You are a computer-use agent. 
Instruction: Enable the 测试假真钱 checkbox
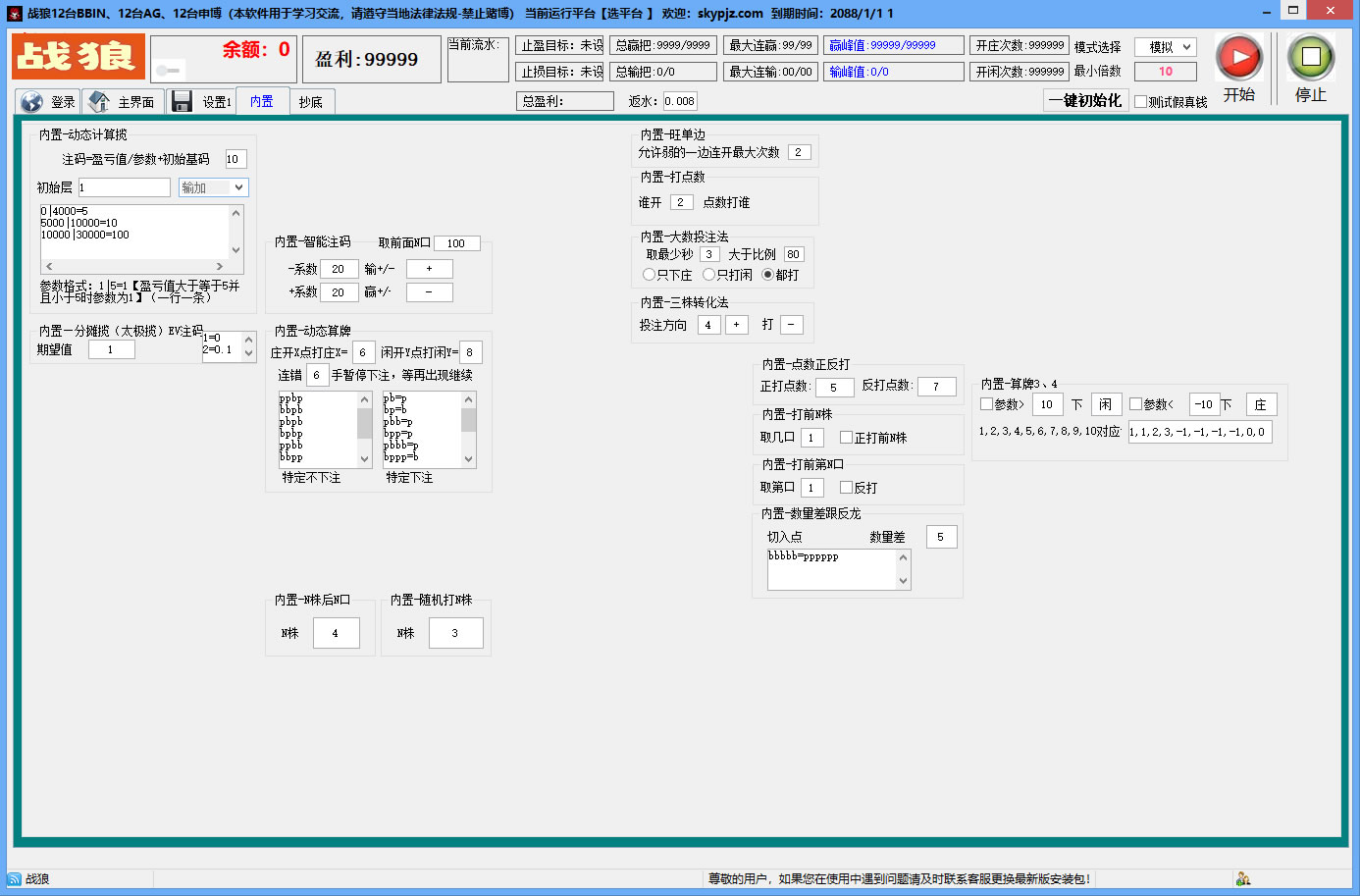click(x=1141, y=100)
